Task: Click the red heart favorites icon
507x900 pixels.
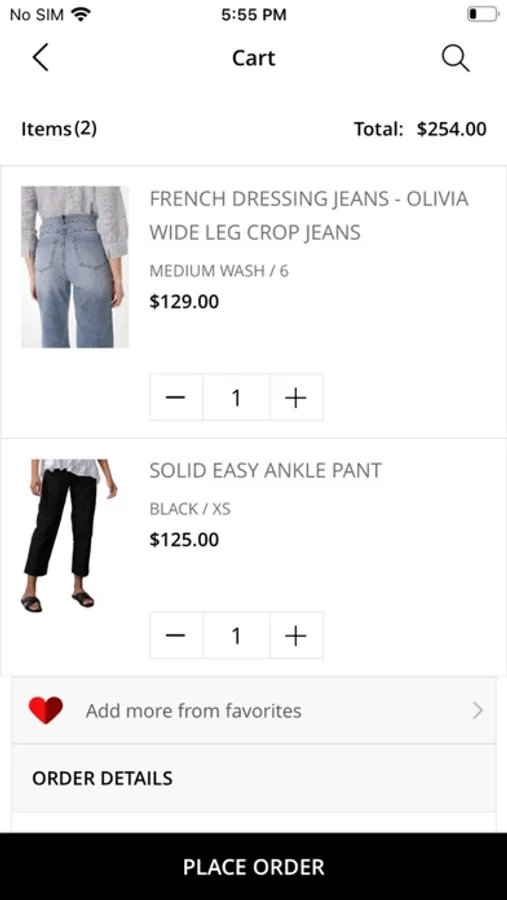Action: pos(46,711)
